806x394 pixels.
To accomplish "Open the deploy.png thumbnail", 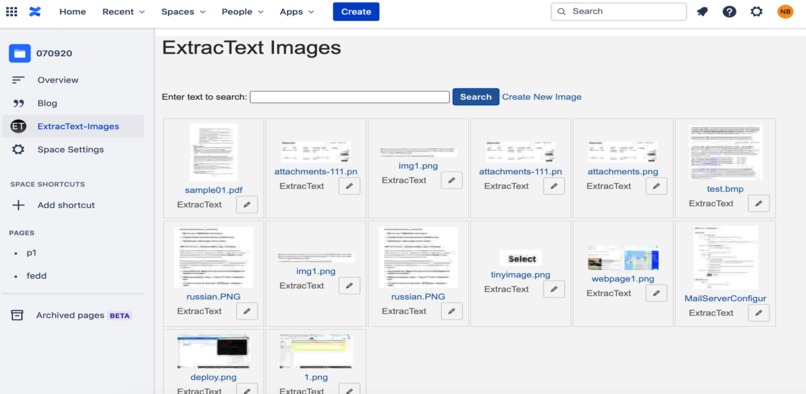I will pos(213,352).
